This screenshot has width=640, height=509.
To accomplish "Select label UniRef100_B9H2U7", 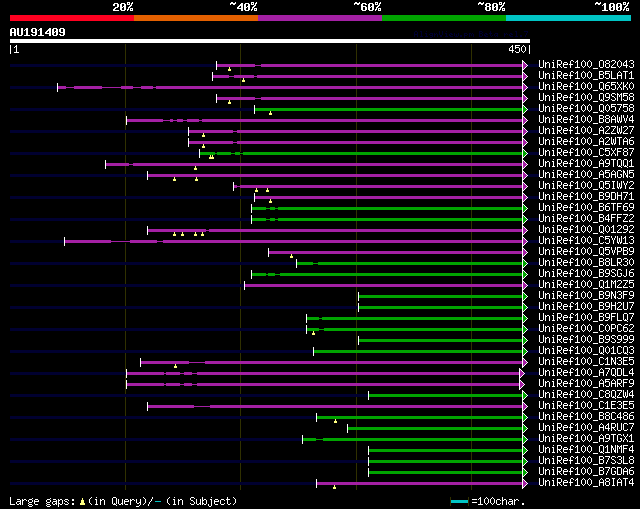I will (x=586, y=307).
